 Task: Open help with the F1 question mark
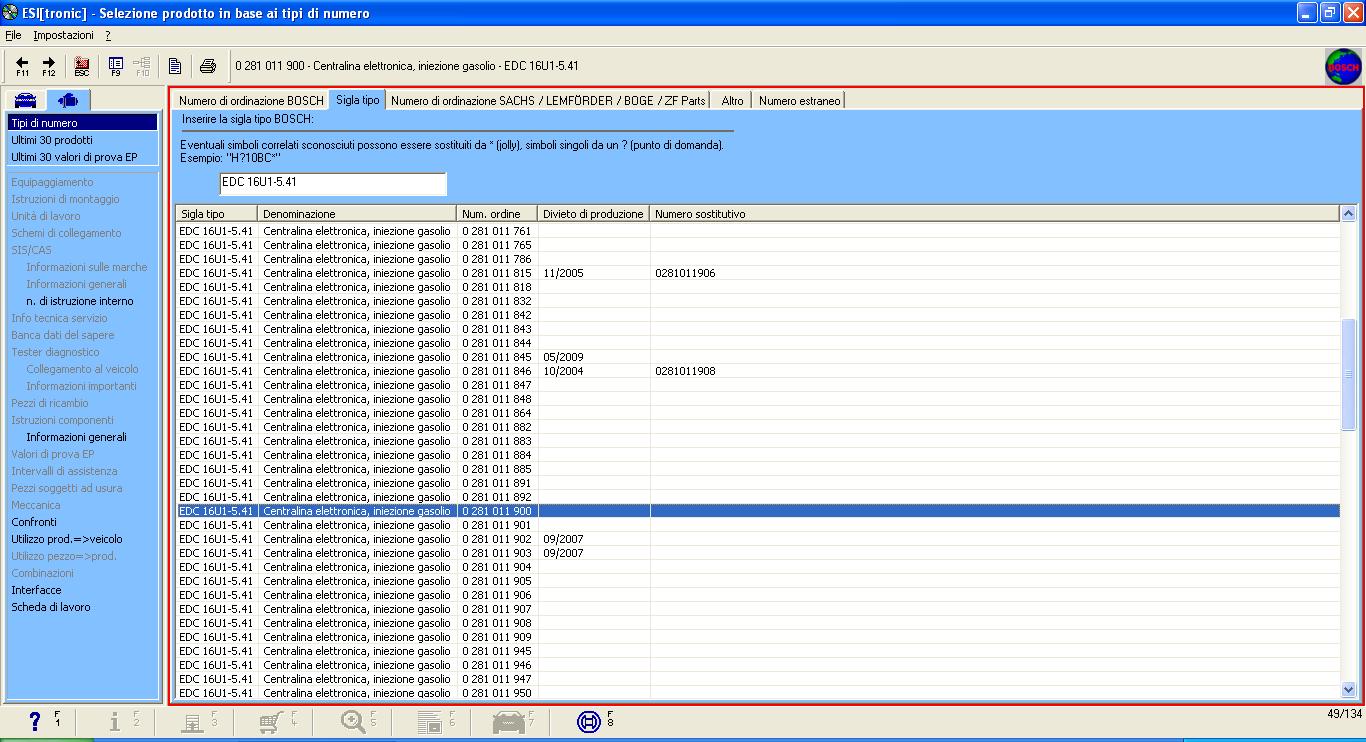35,721
